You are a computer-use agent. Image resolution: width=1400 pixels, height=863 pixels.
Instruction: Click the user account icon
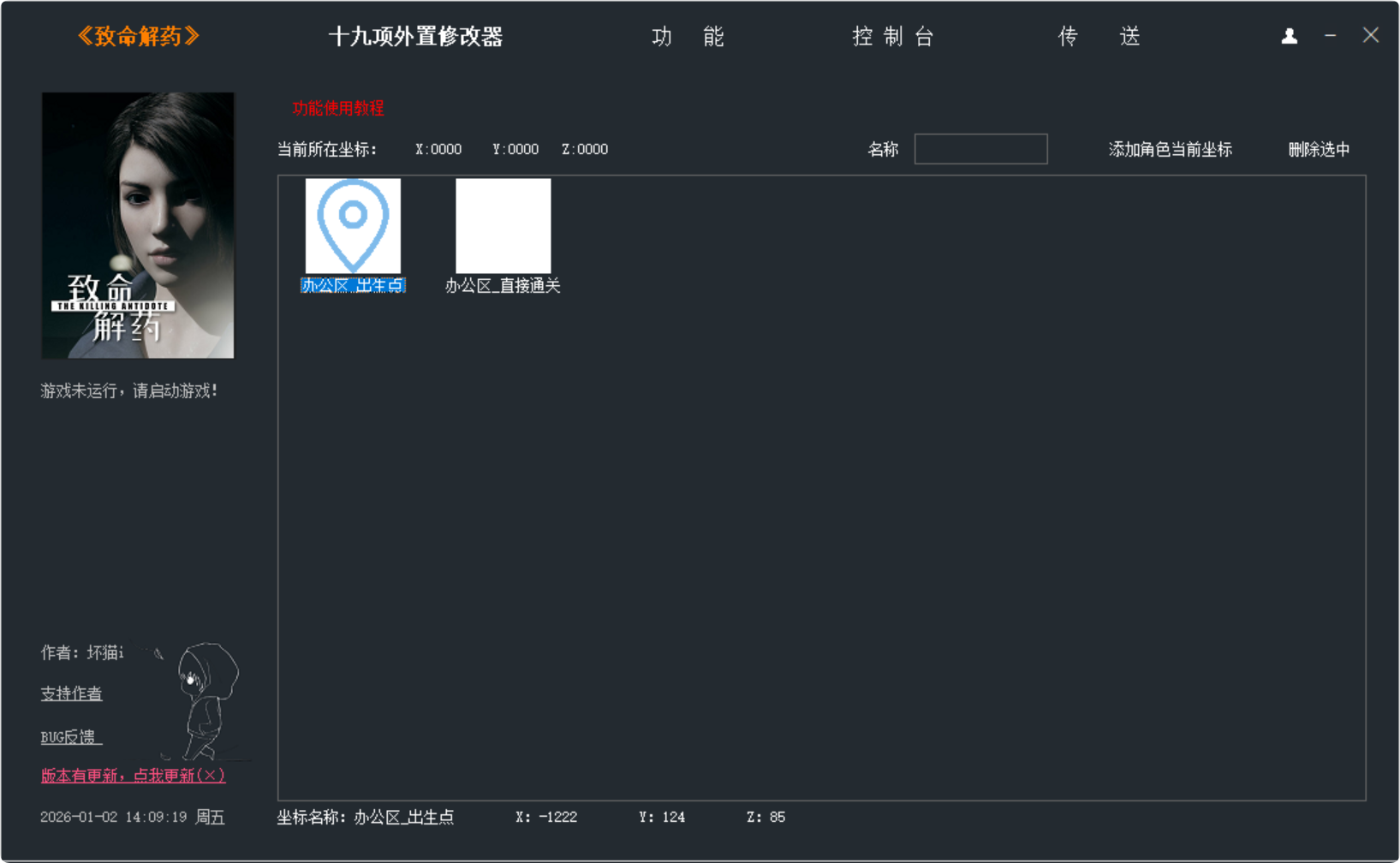click(1289, 36)
